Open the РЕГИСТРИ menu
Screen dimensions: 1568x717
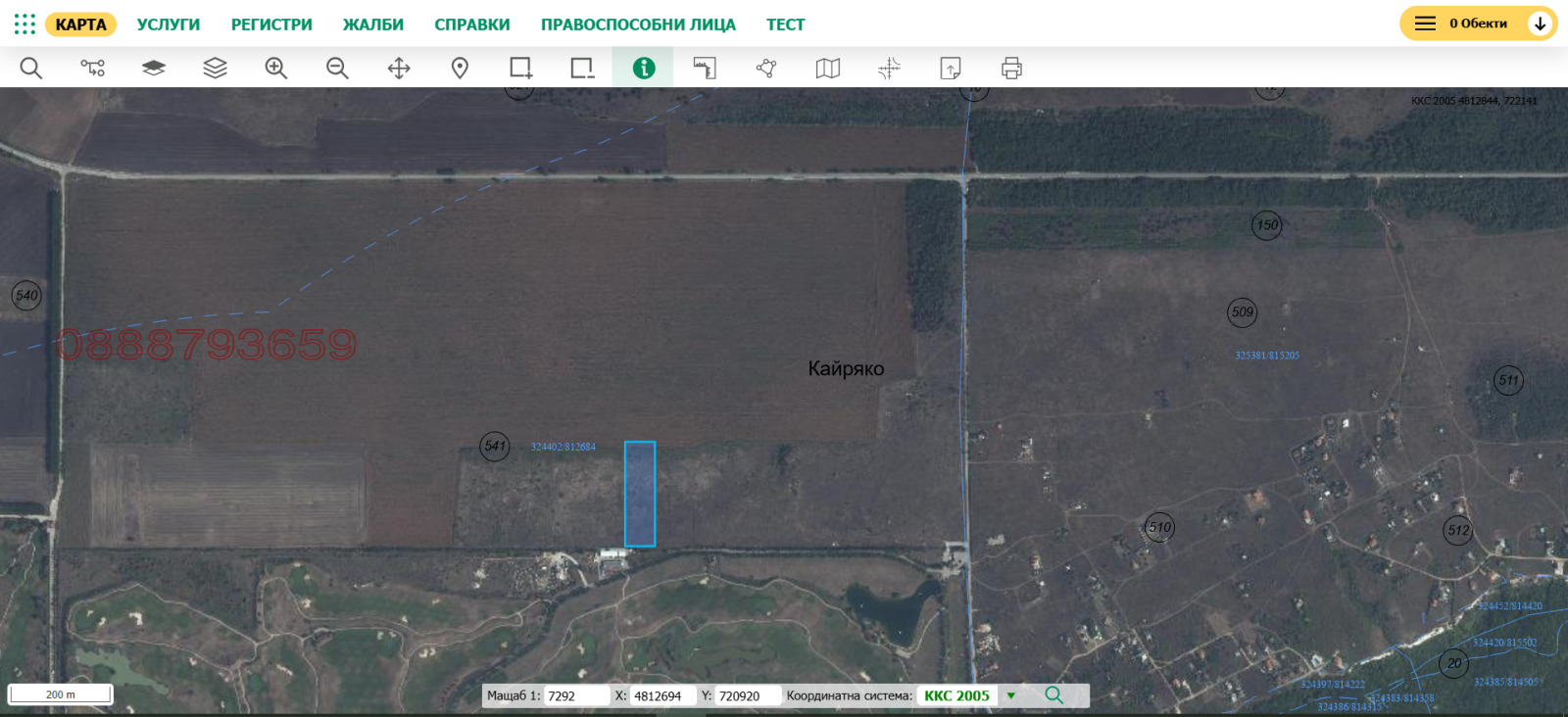[271, 24]
